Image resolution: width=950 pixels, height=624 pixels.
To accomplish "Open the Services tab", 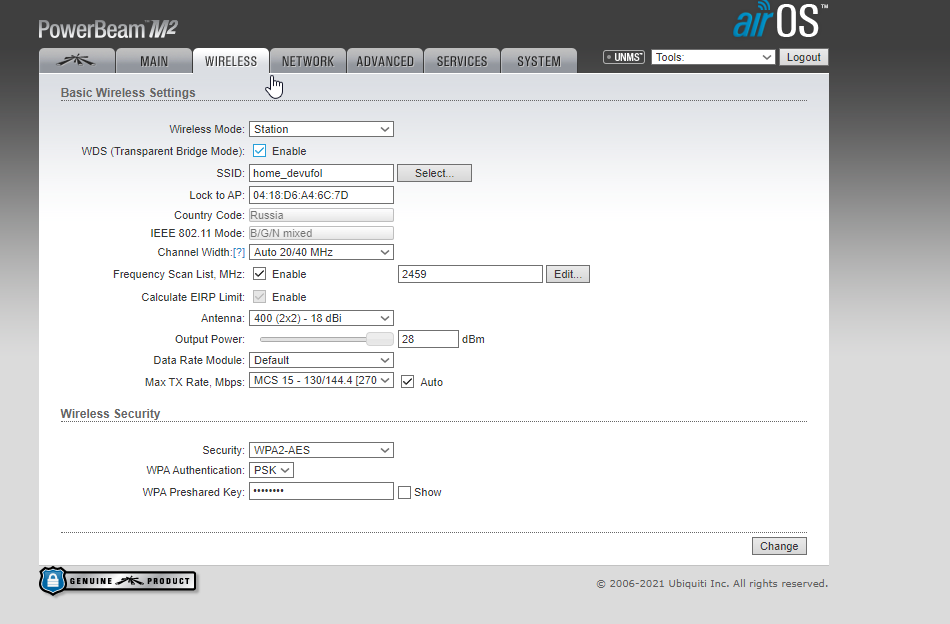I will [x=462, y=61].
